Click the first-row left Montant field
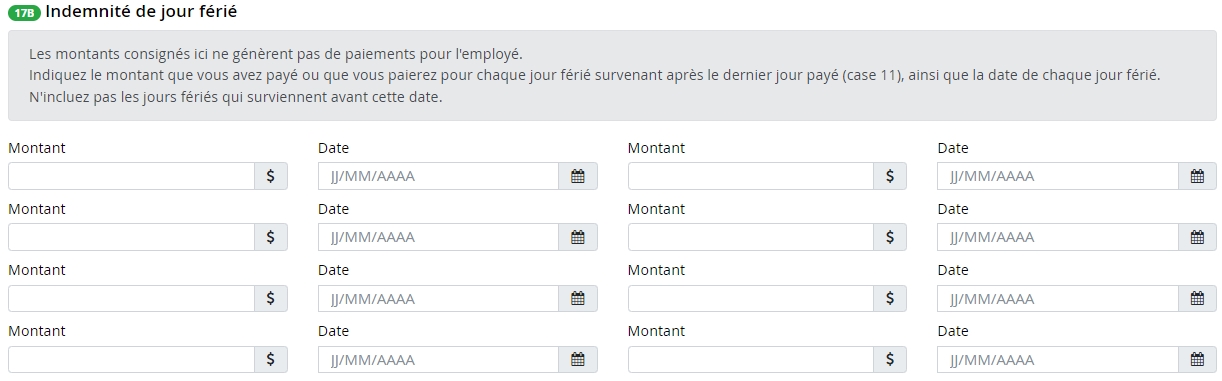1222x381 pixels. click(131, 176)
